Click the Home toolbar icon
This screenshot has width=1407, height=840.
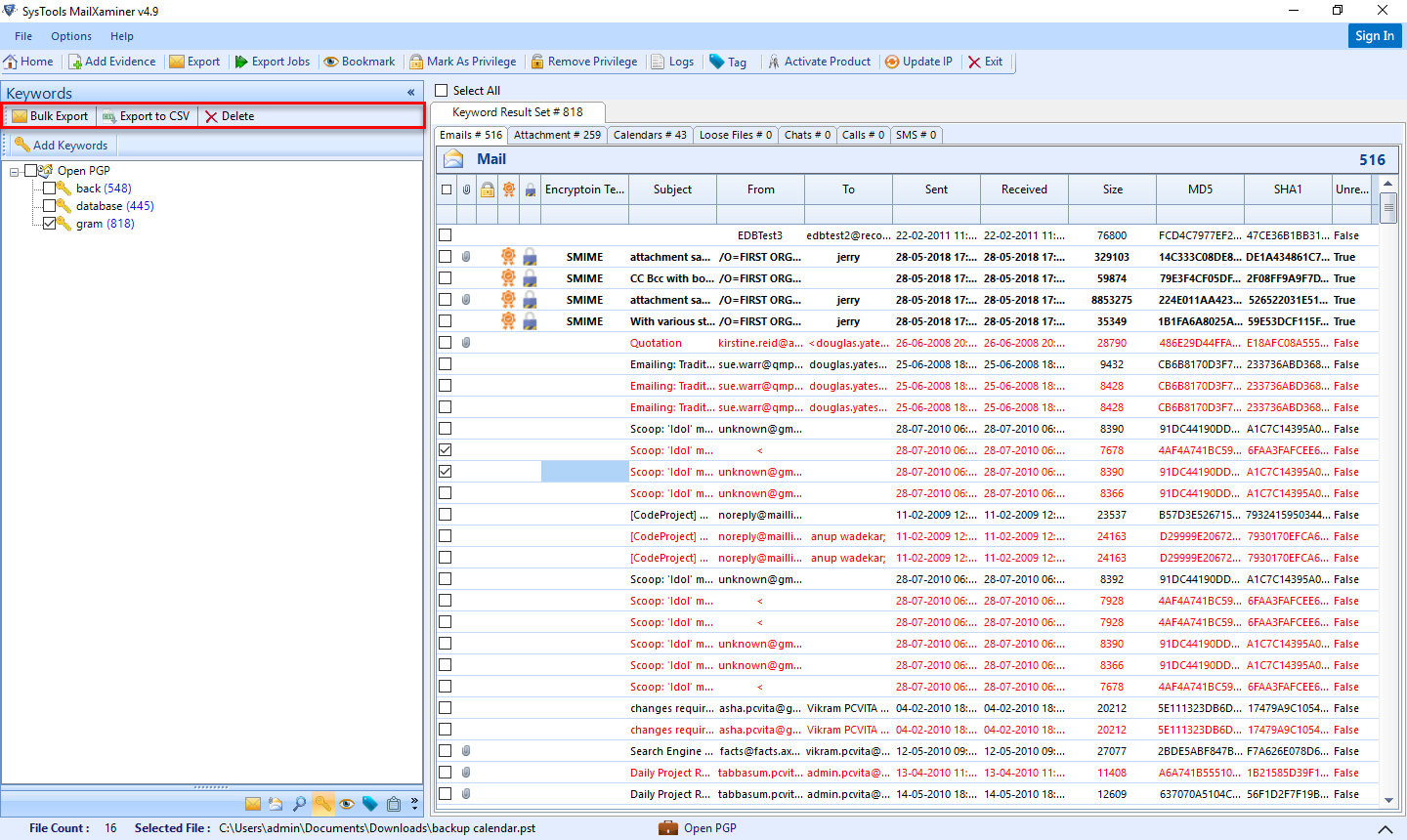11,62
